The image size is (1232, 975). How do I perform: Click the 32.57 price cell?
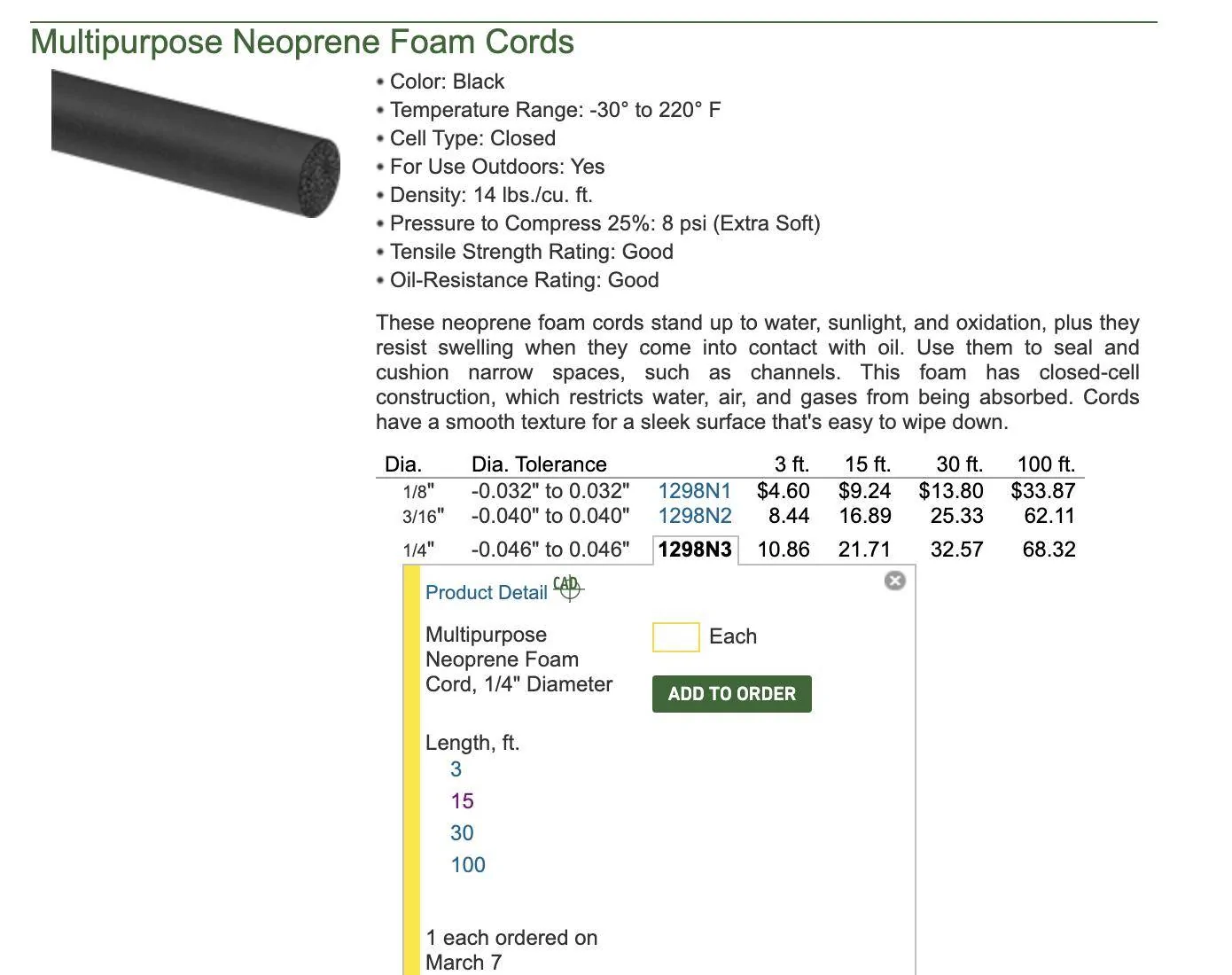click(x=957, y=550)
